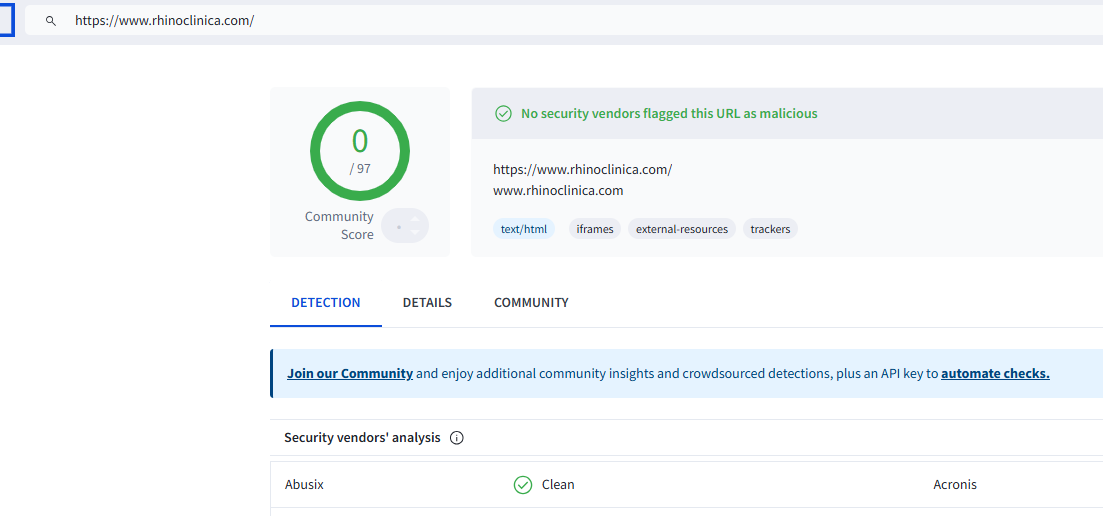Open the automate checks link

pos(995,374)
